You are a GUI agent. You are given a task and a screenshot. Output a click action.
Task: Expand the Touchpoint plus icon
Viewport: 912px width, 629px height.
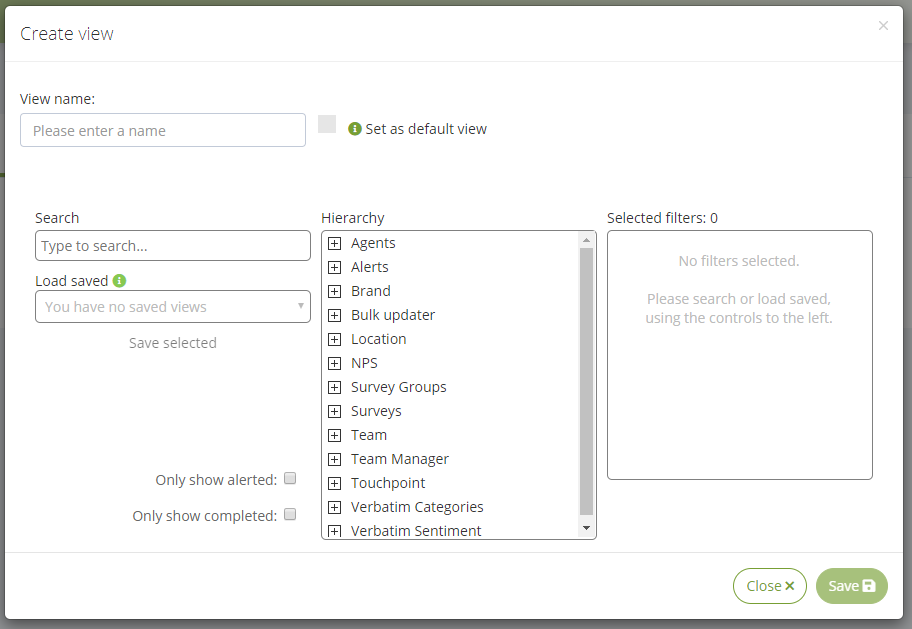coord(334,483)
